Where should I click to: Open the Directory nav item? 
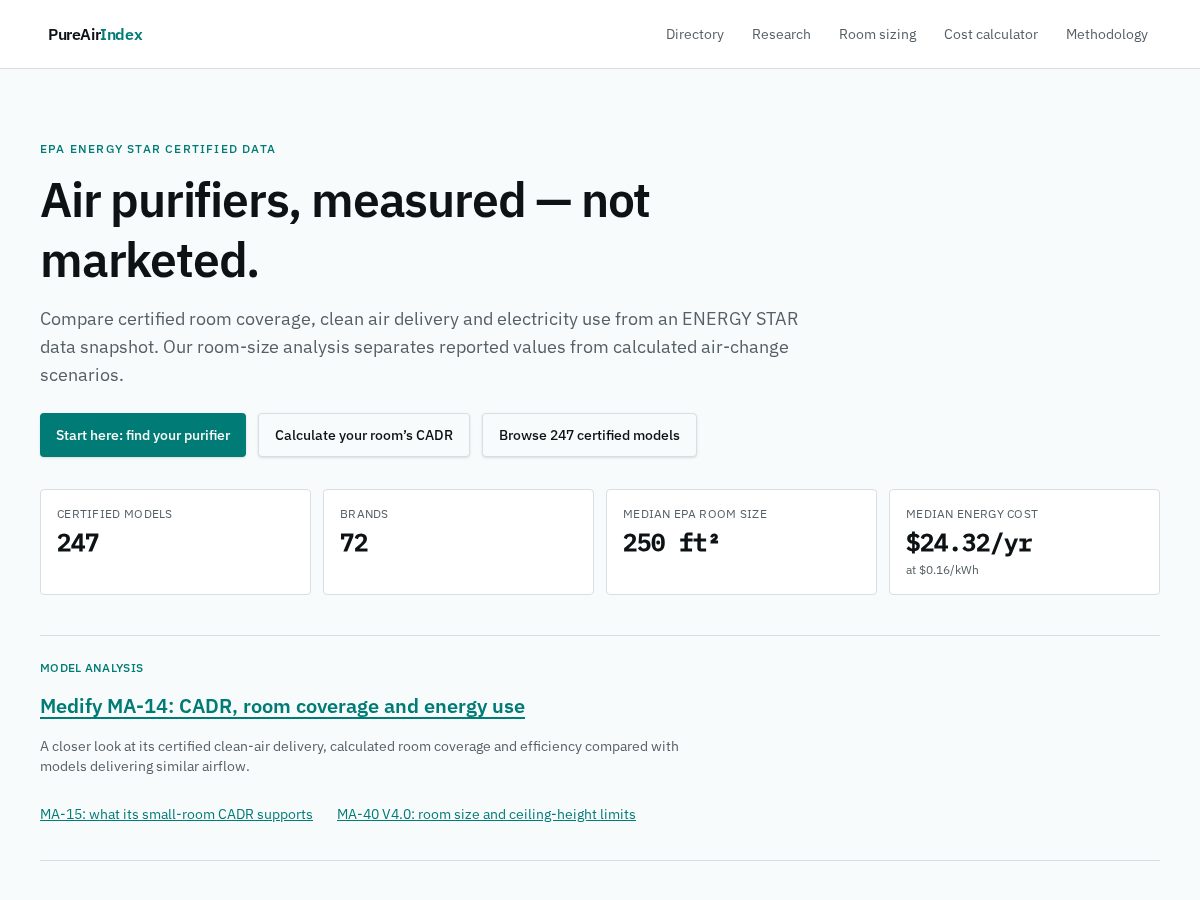pyautogui.click(x=695, y=34)
